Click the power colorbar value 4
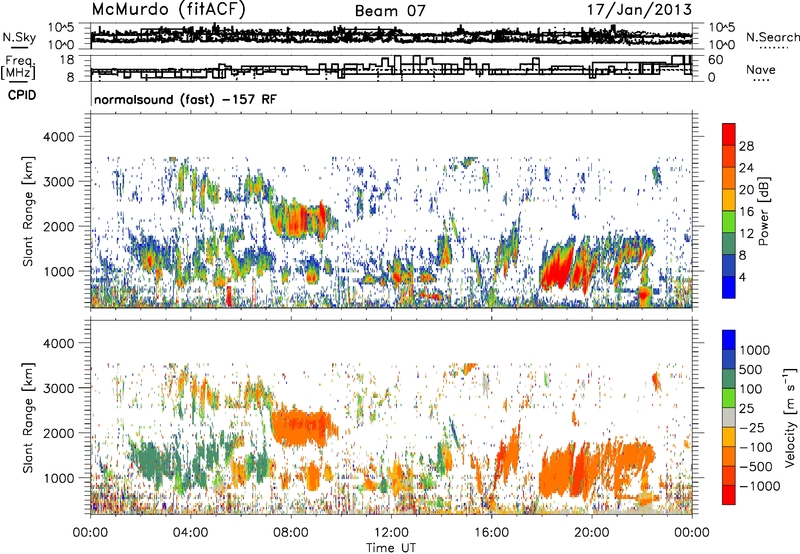Screen dimensions: 800x554 tap(743, 278)
